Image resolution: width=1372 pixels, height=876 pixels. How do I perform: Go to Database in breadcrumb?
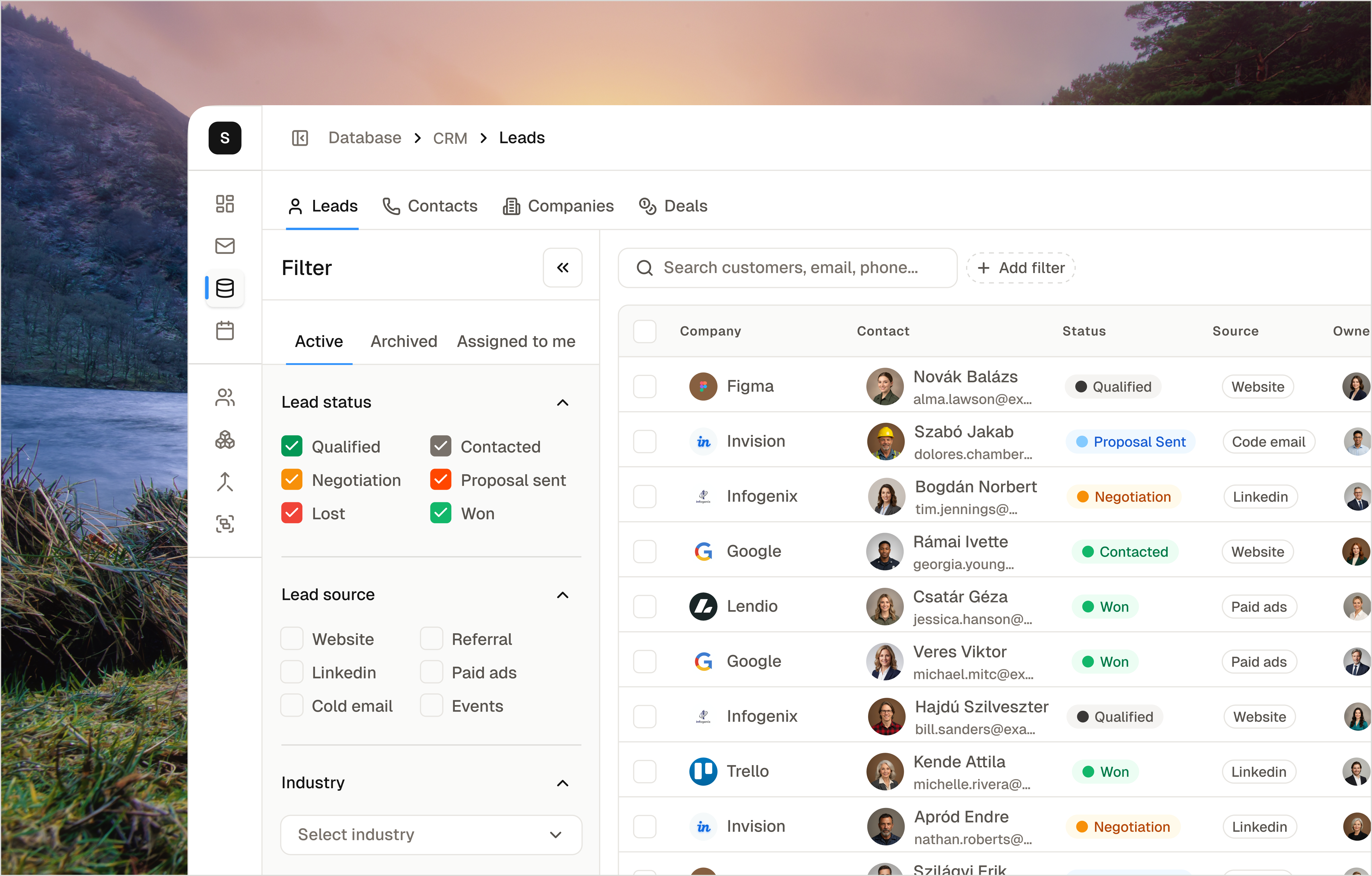coord(365,138)
